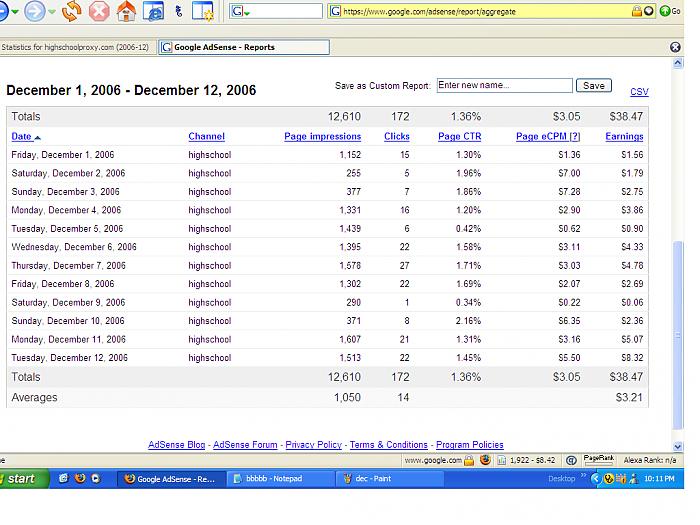Launch Firefox from quick launch bar
700x525 pixels.
[79, 479]
